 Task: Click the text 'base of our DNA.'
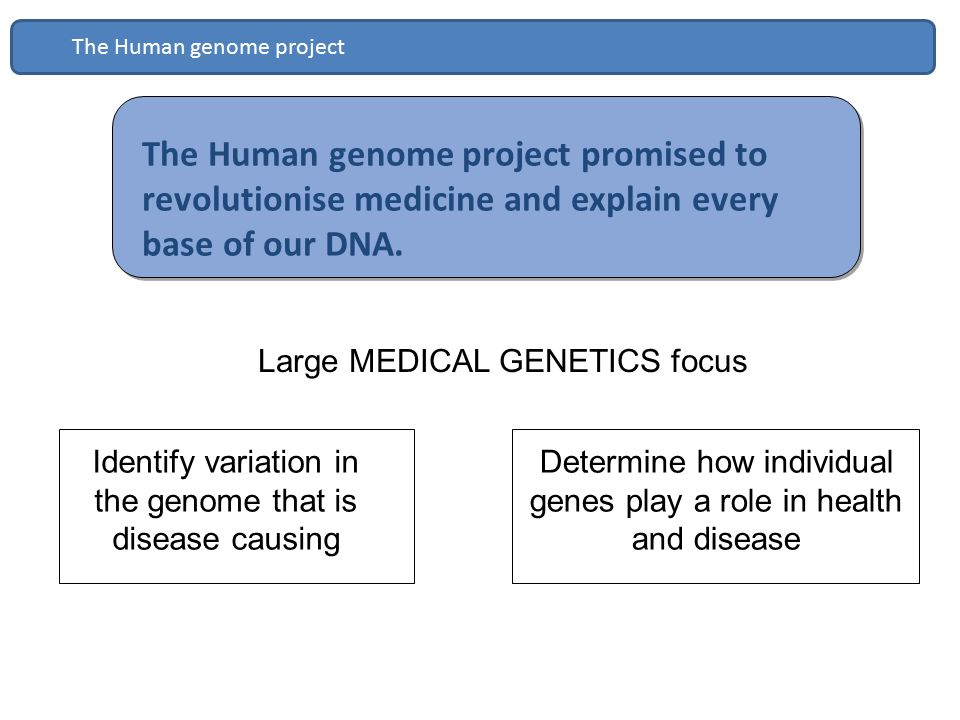coord(272,244)
